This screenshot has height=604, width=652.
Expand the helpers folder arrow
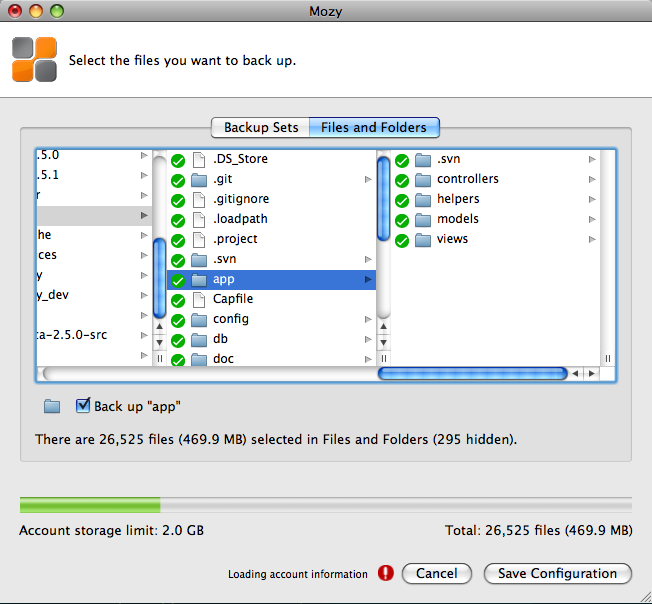pos(592,199)
